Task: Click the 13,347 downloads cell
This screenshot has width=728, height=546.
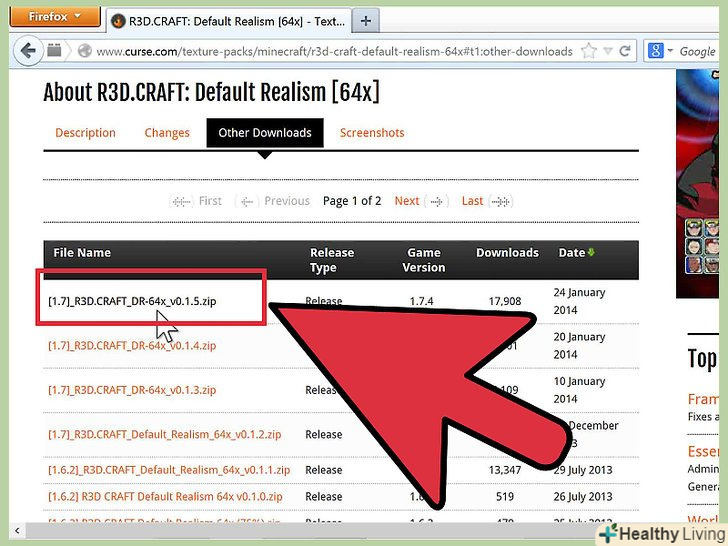Action: 505,470
